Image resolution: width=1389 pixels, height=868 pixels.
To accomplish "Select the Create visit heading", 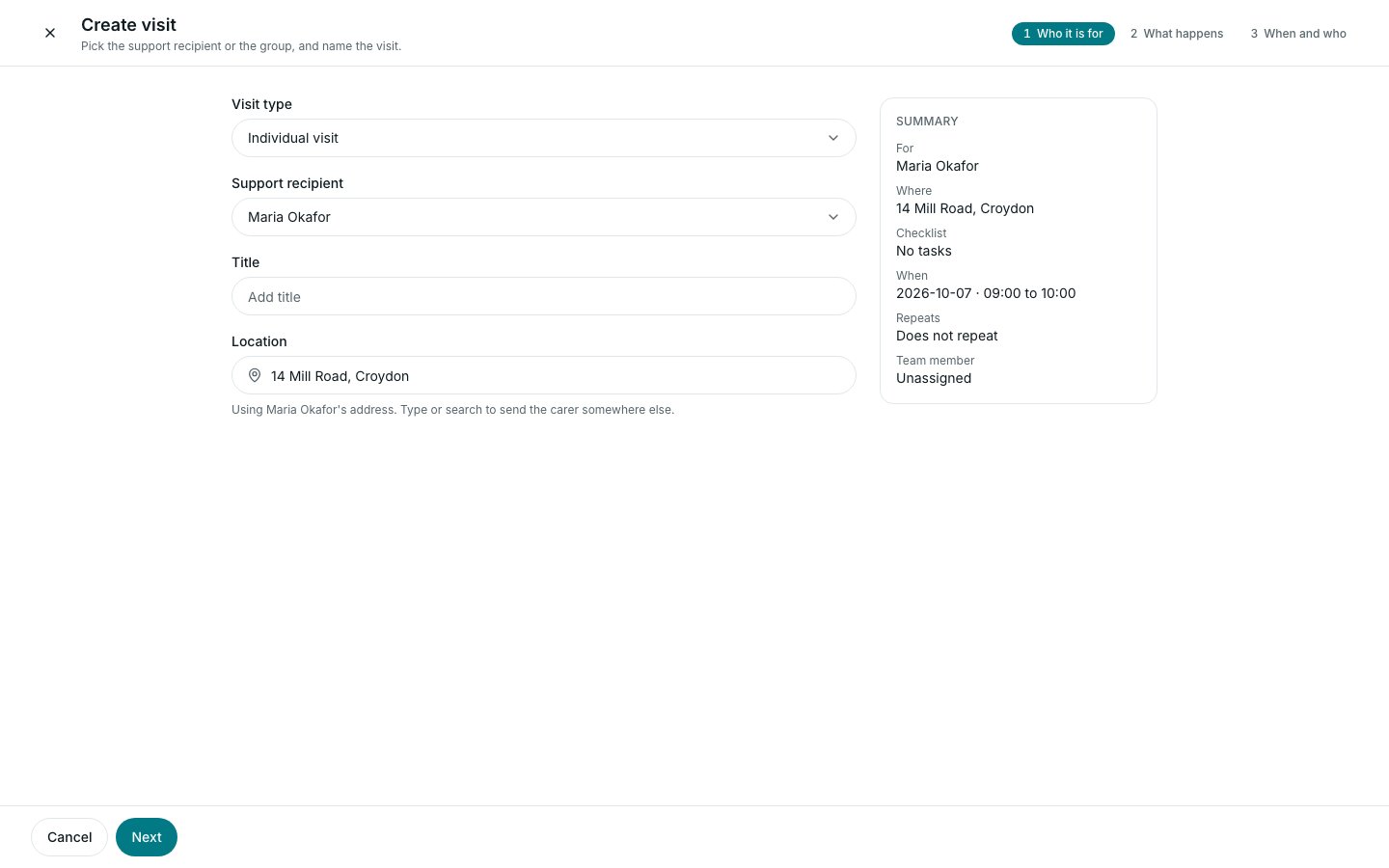I will [x=128, y=25].
